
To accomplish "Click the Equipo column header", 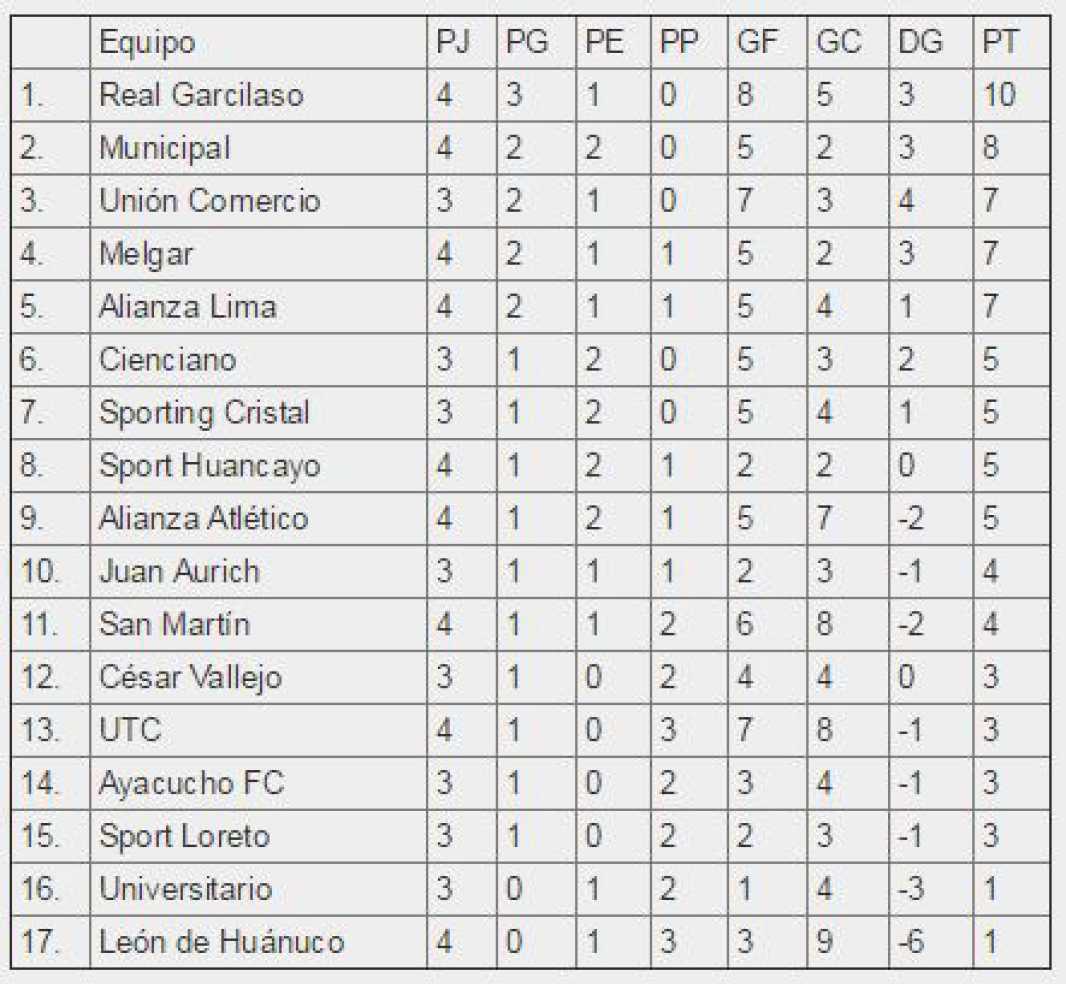I will pyautogui.click(x=147, y=43).
